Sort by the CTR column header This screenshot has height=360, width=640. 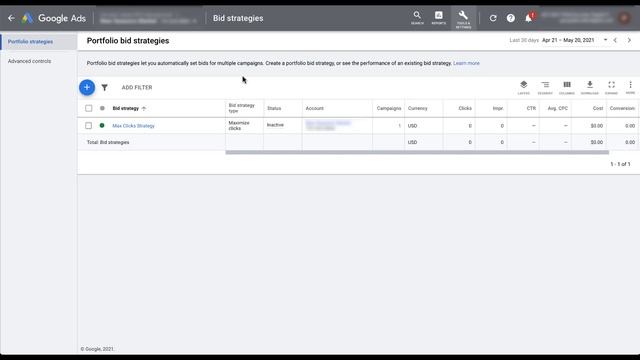coord(531,108)
